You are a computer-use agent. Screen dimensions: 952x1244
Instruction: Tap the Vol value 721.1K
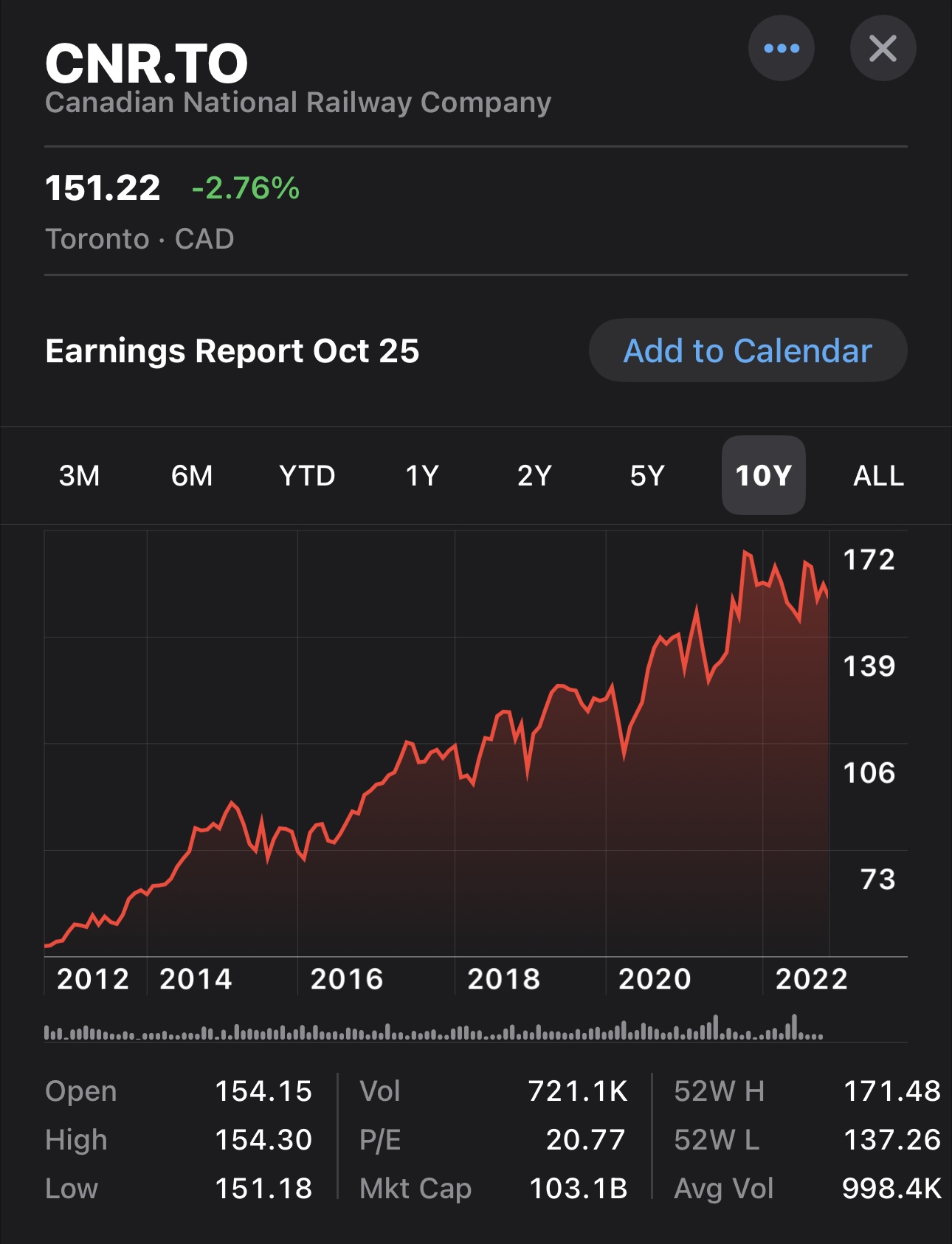tap(578, 1091)
